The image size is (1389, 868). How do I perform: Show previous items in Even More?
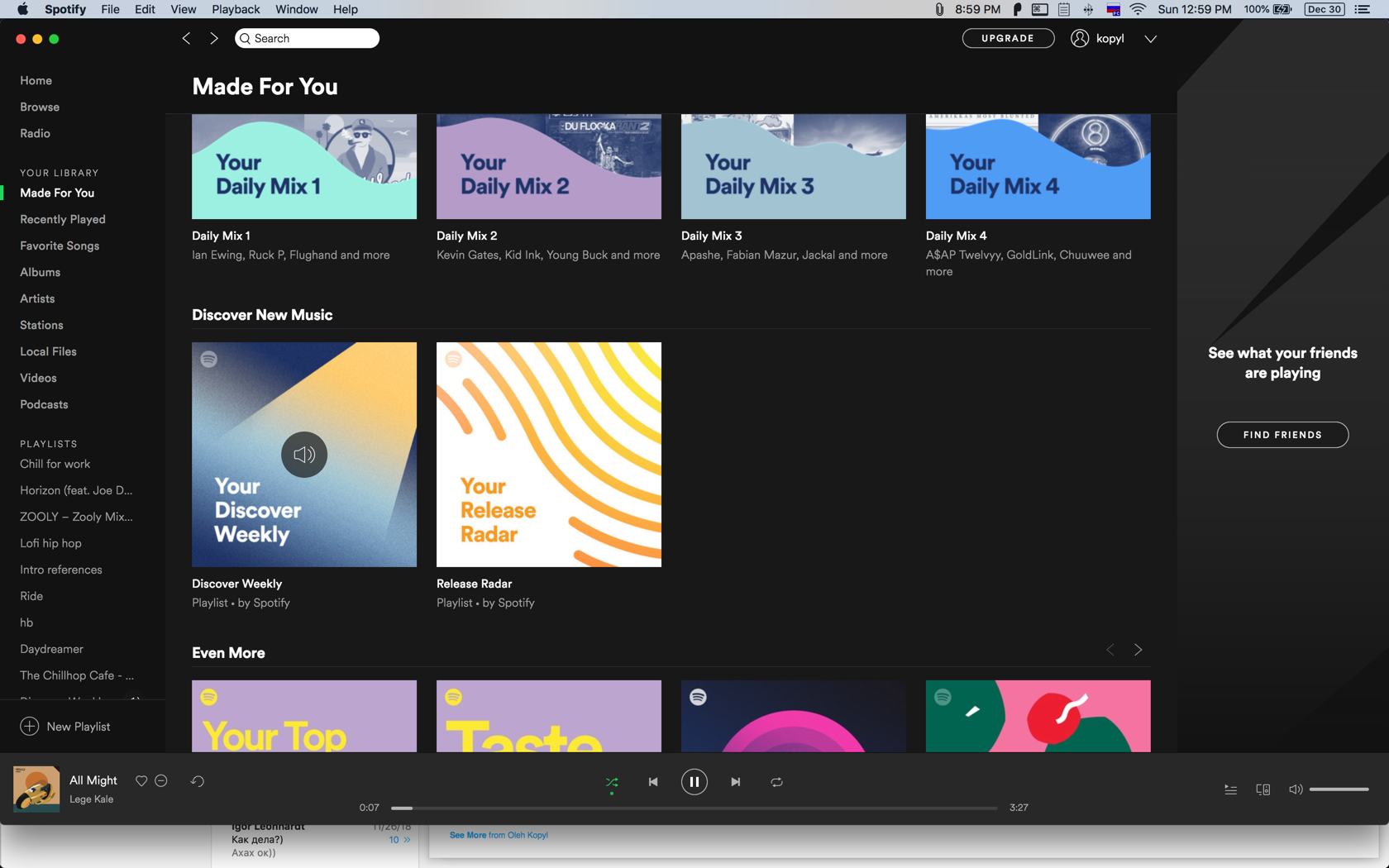[x=1110, y=650]
